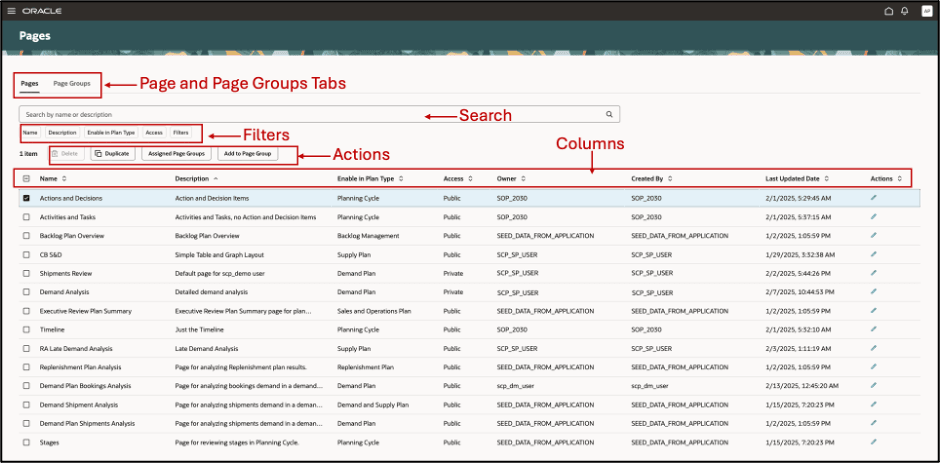Open the Assigned Page Groups button
940x464 pixels.
tap(177, 154)
